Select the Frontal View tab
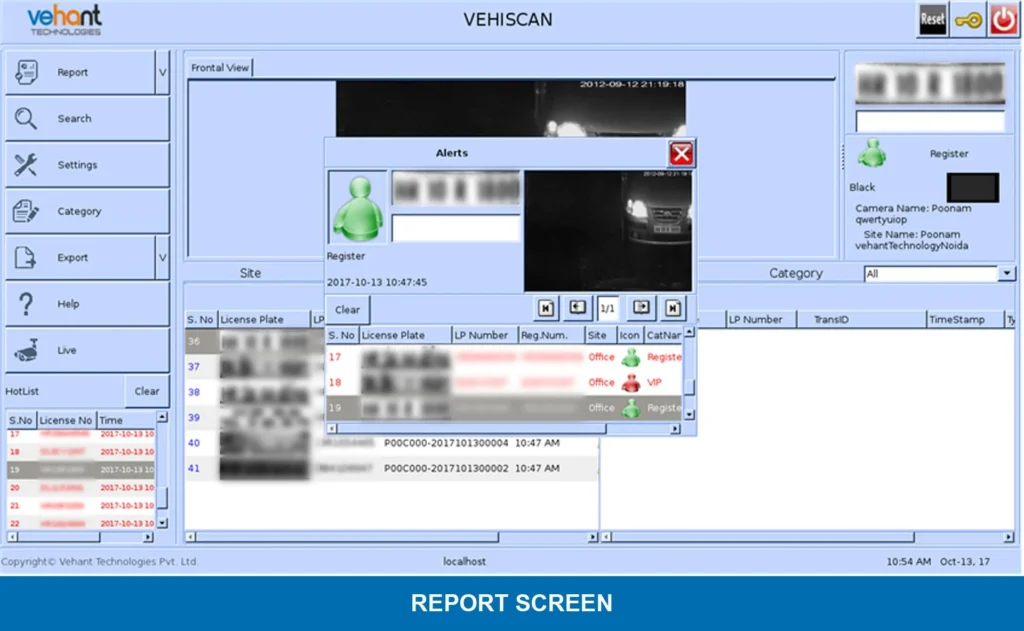This screenshot has width=1024, height=631. click(220, 68)
